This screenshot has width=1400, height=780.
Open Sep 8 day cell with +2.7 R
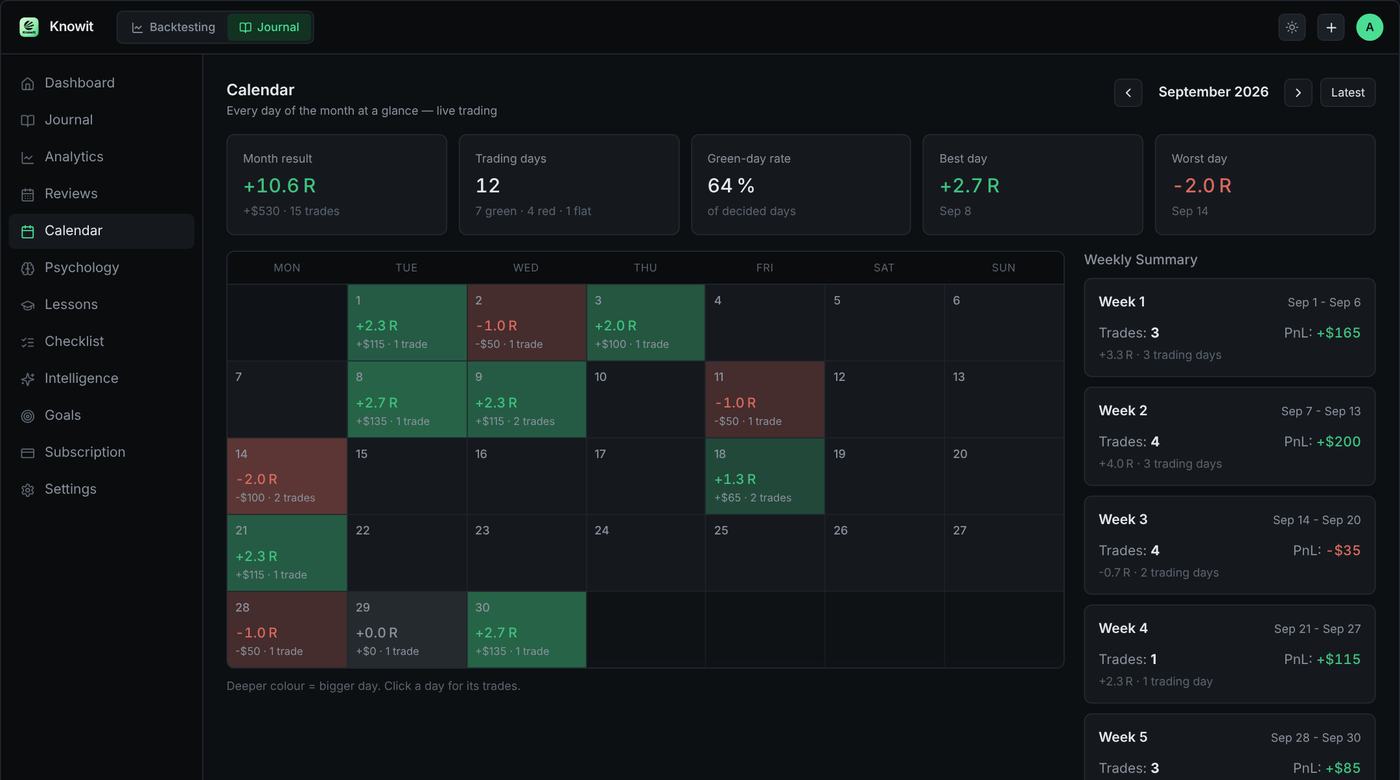click(x=407, y=400)
